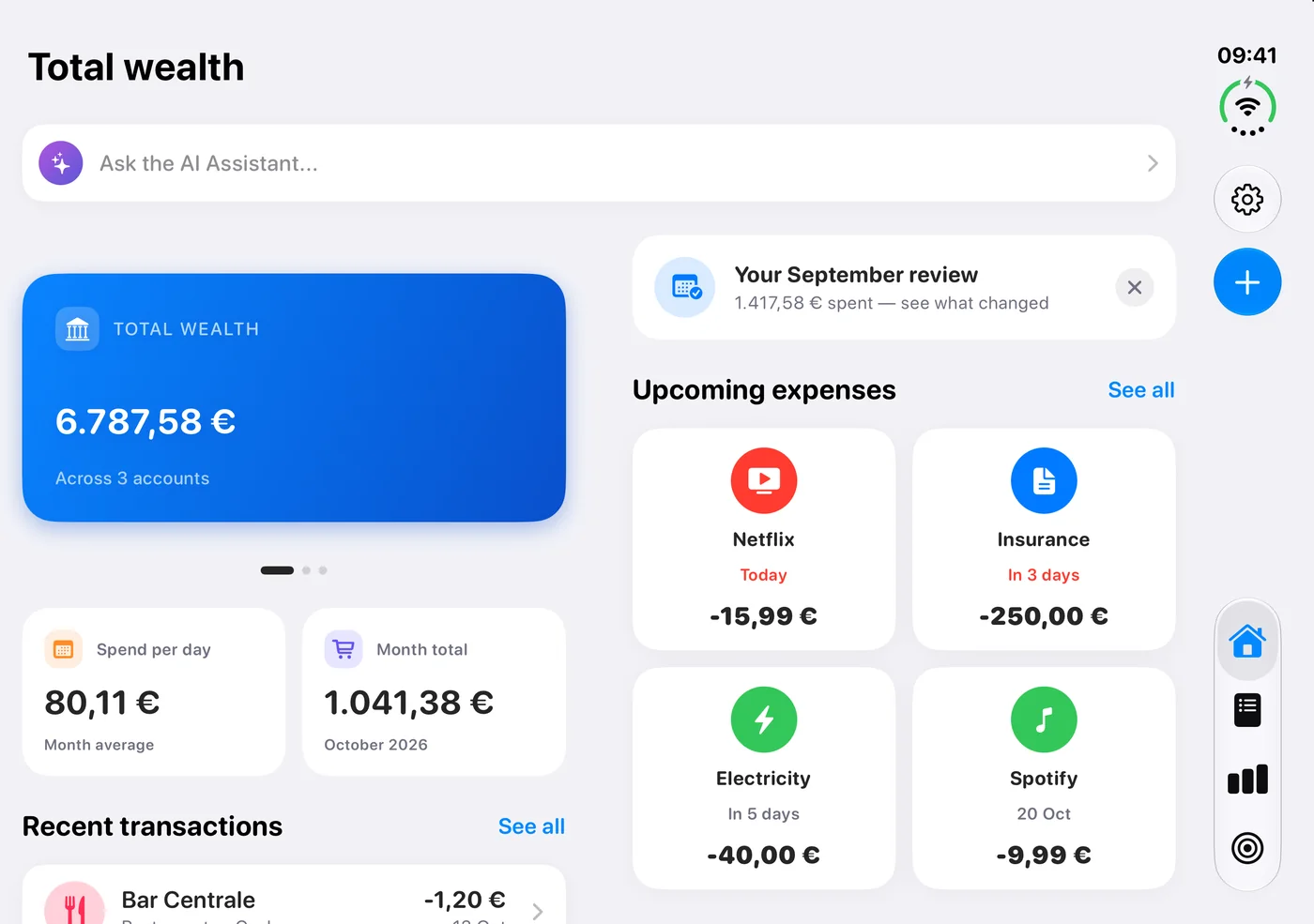This screenshot has height=924, width=1314.
Task: Open the bar chart statistics tab
Action: coord(1247,780)
